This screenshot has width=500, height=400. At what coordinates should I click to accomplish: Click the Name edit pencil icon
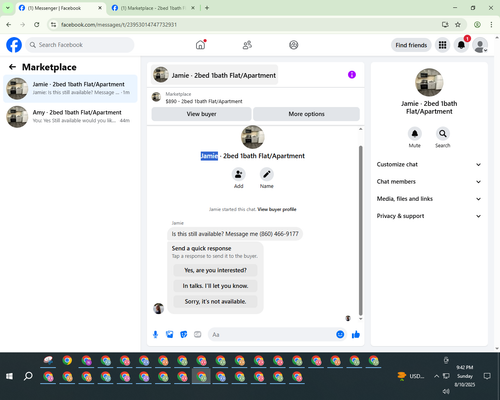coord(266,174)
